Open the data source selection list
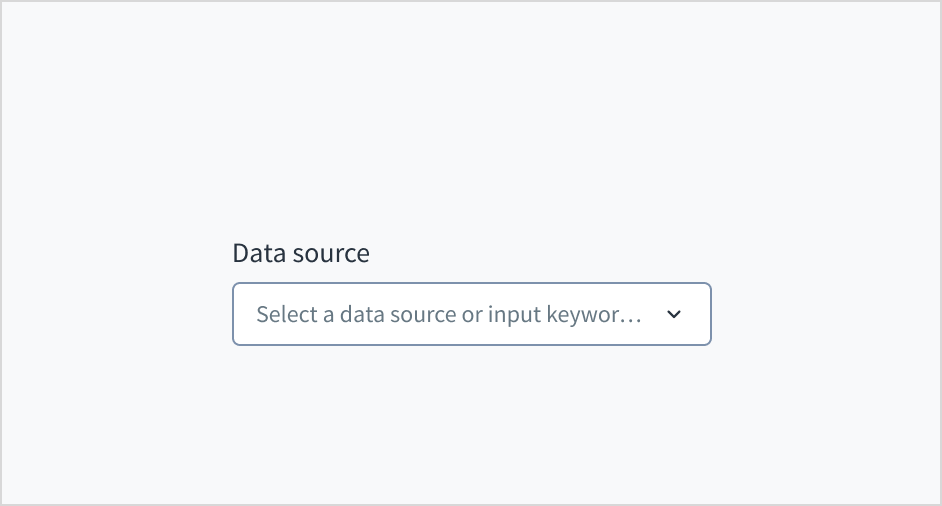The width and height of the screenshot is (942, 506). [674, 314]
